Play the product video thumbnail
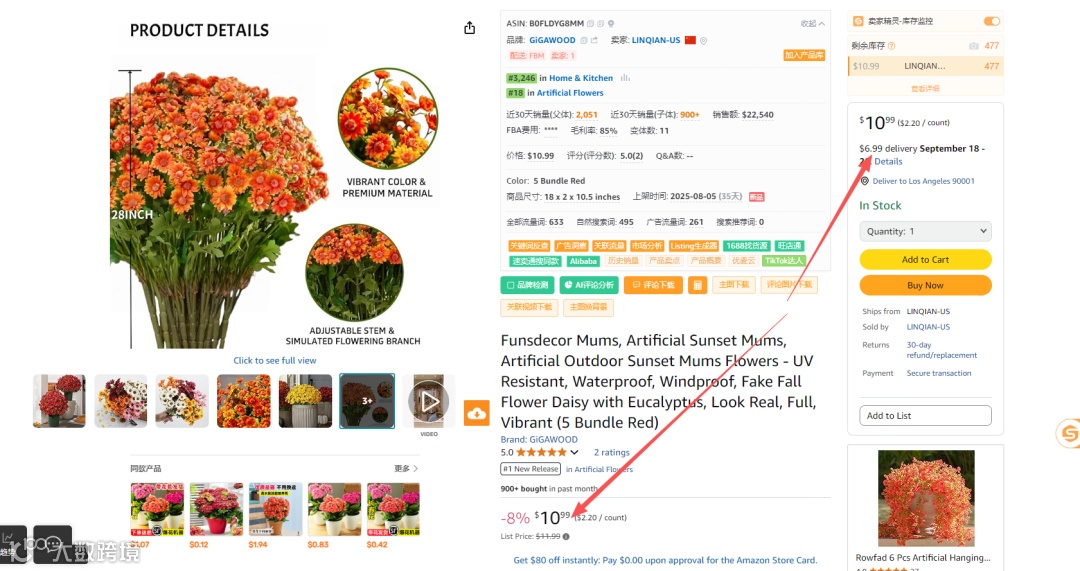 tap(428, 401)
